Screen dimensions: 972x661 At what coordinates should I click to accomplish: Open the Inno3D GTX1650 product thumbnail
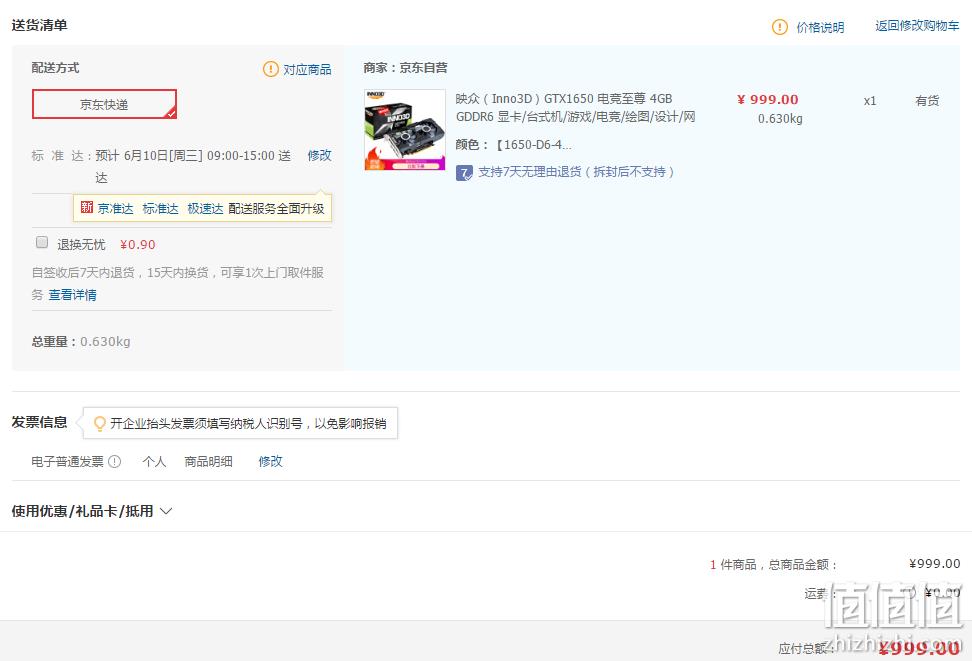(405, 130)
